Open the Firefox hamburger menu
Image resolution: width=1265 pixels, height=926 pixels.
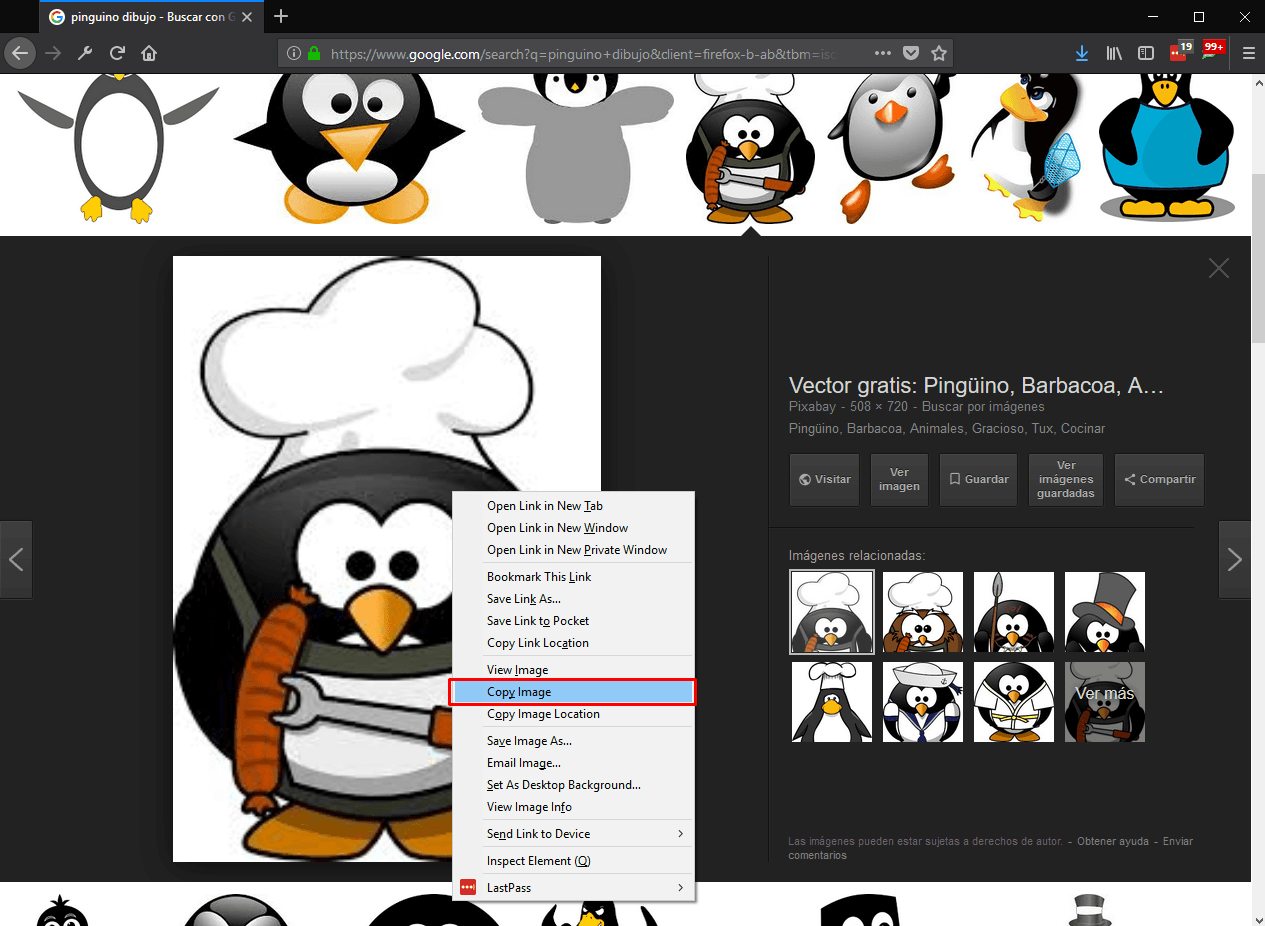pos(1249,53)
